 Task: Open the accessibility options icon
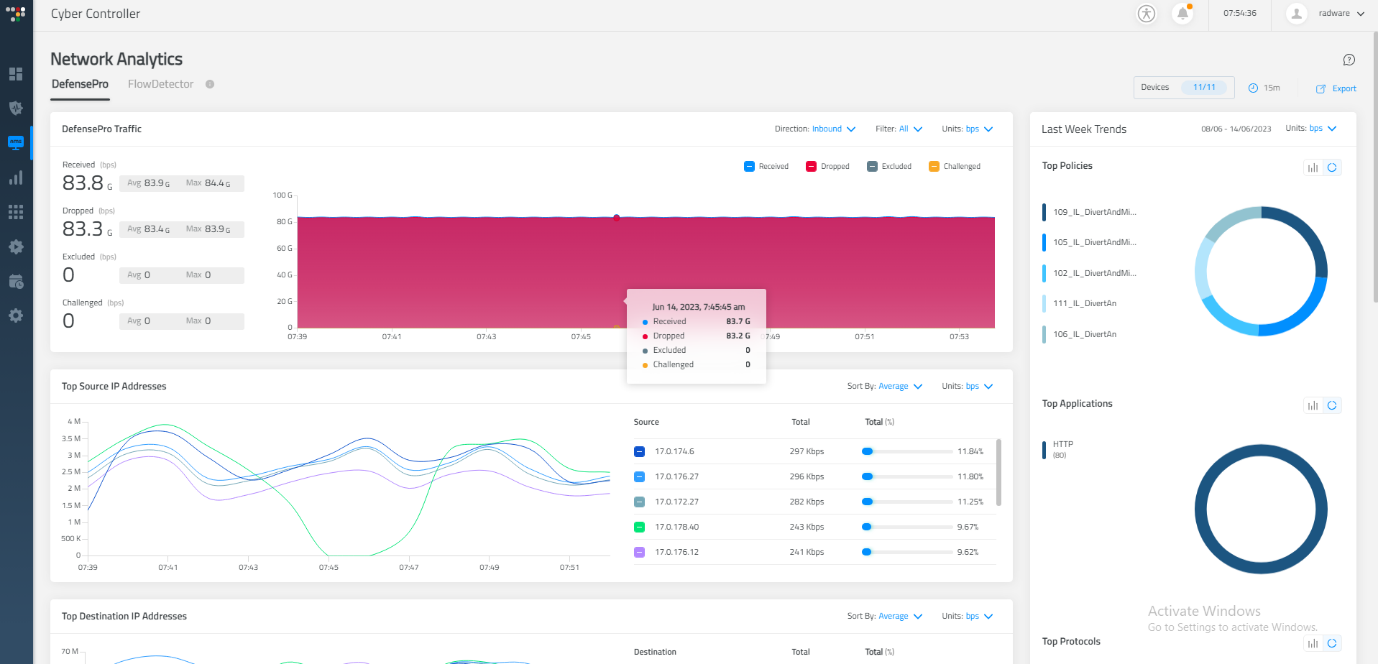tap(1146, 14)
